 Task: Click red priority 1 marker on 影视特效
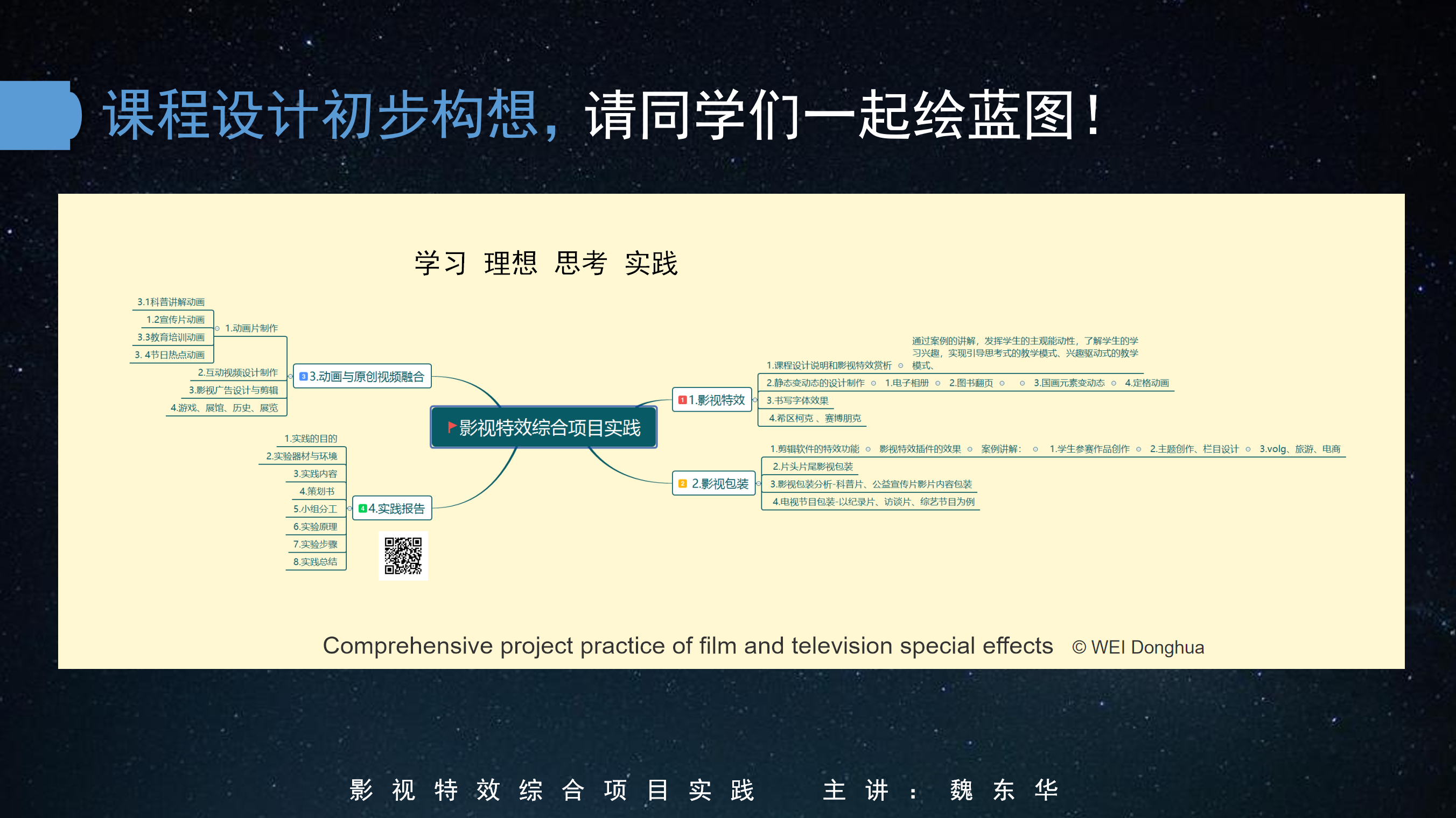pyautogui.click(x=682, y=400)
